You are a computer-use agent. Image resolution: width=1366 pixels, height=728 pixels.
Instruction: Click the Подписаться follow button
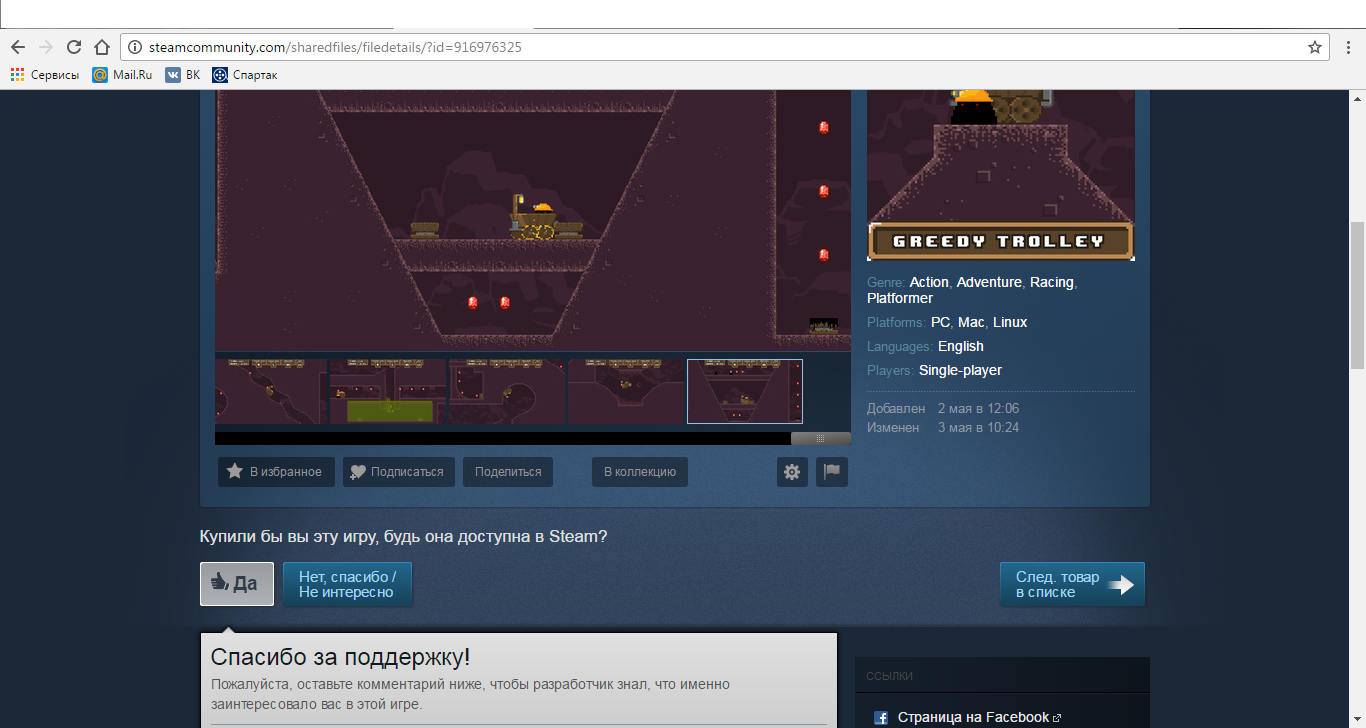[x=398, y=472]
